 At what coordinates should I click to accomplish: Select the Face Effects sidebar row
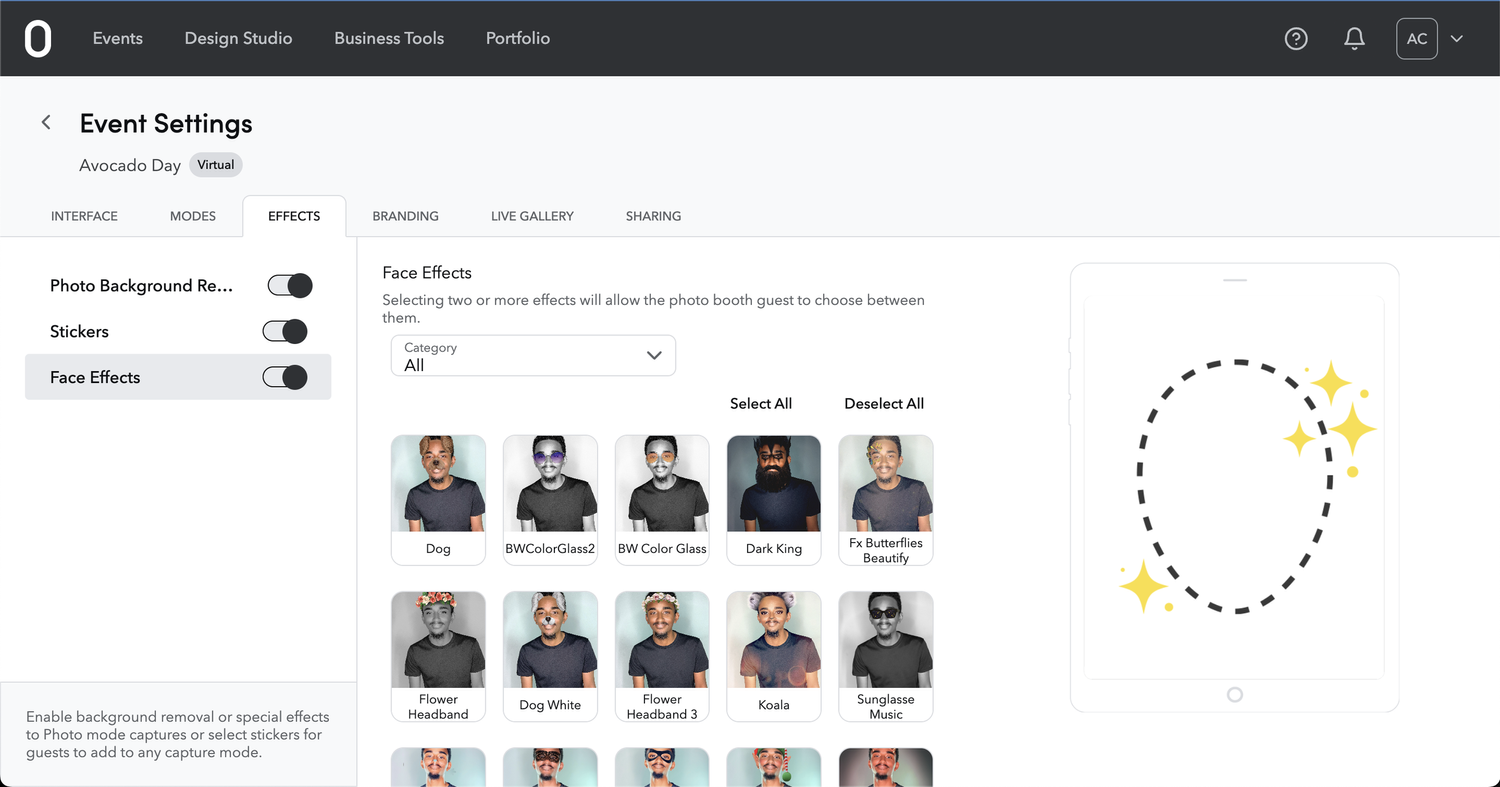pyautogui.click(x=178, y=377)
